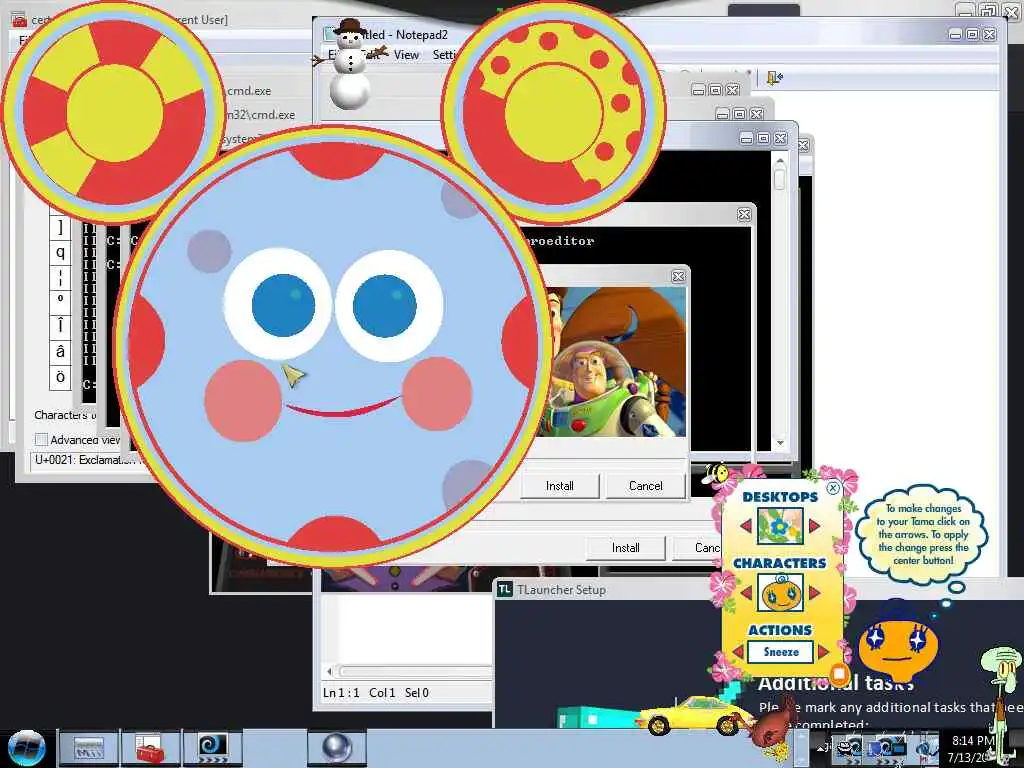Open the blue swirl screen taskbar icon
The image size is (1024, 768).
point(213,748)
